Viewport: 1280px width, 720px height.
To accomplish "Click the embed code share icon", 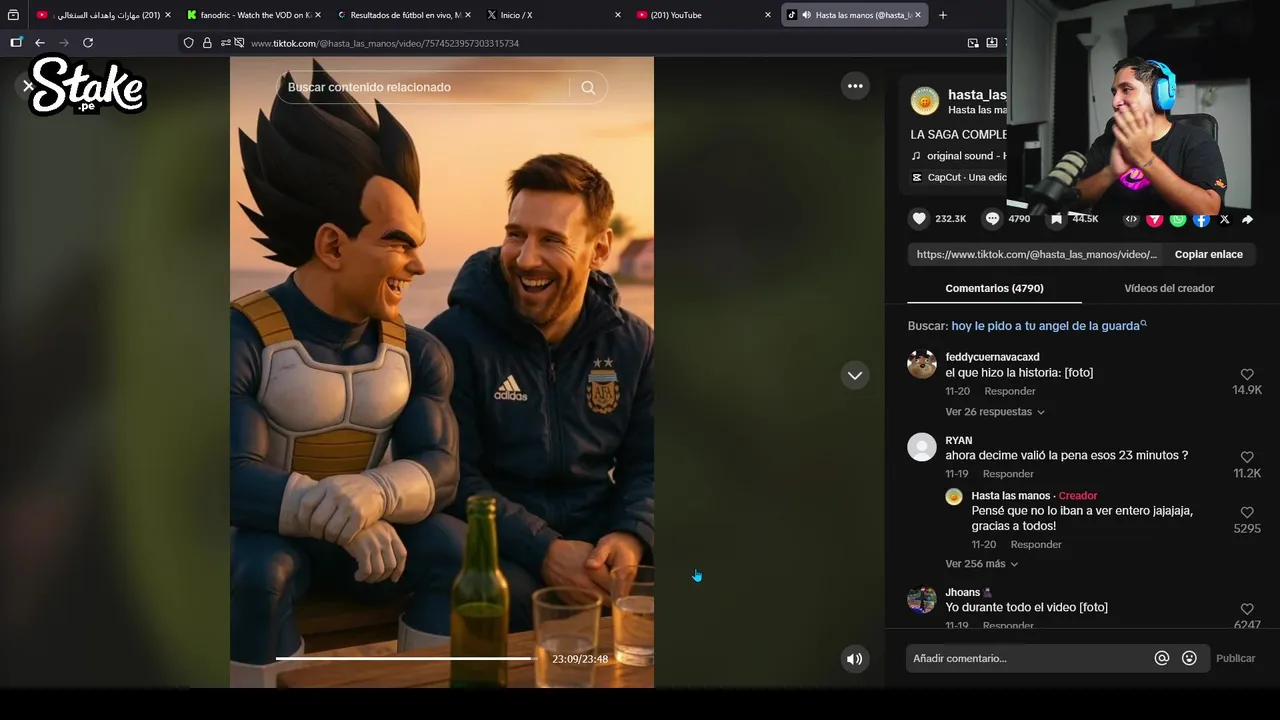I will coord(1131,219).
